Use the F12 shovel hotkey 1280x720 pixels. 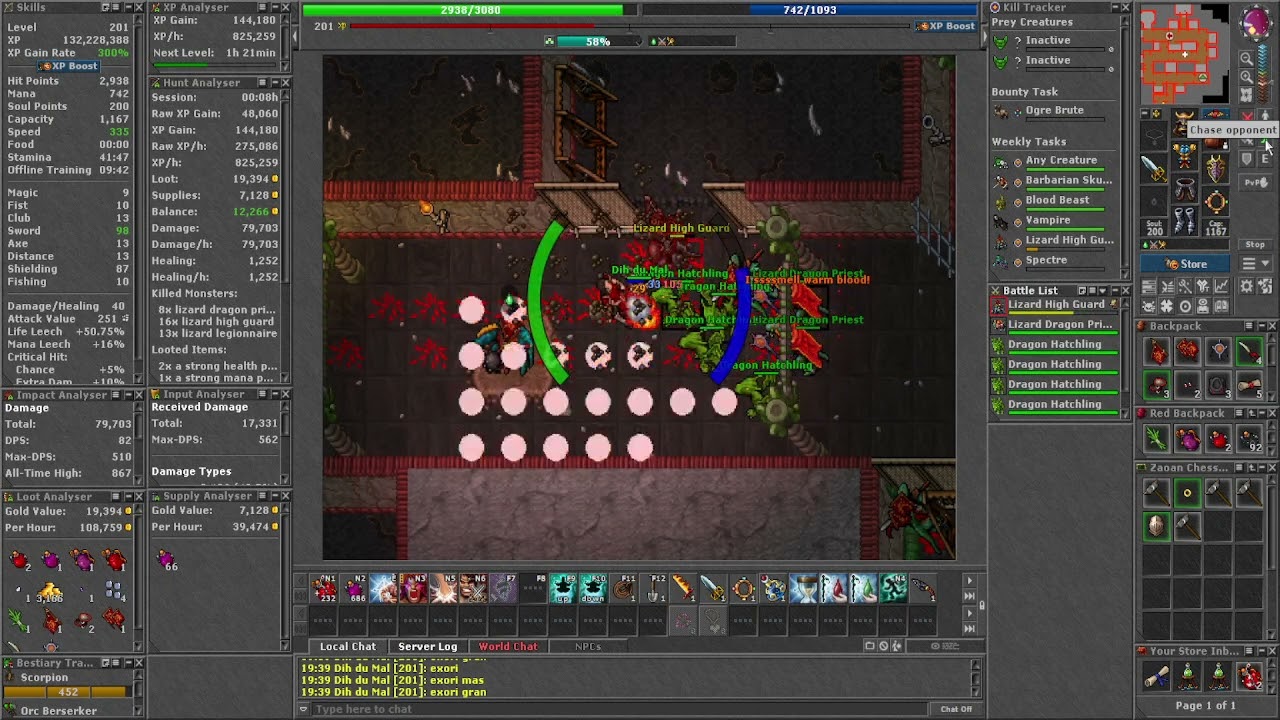click(653, 589)
